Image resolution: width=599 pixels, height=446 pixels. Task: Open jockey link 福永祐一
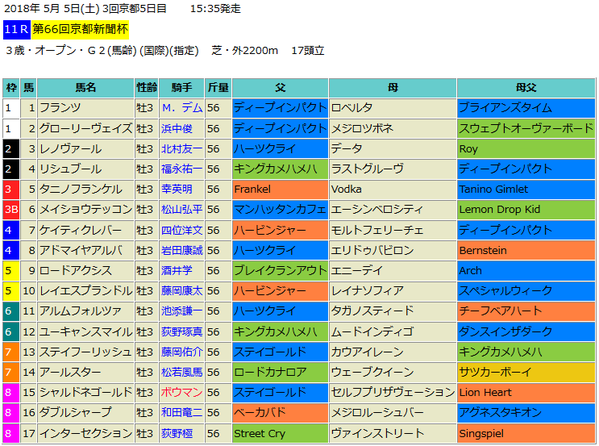coord(182,169)
